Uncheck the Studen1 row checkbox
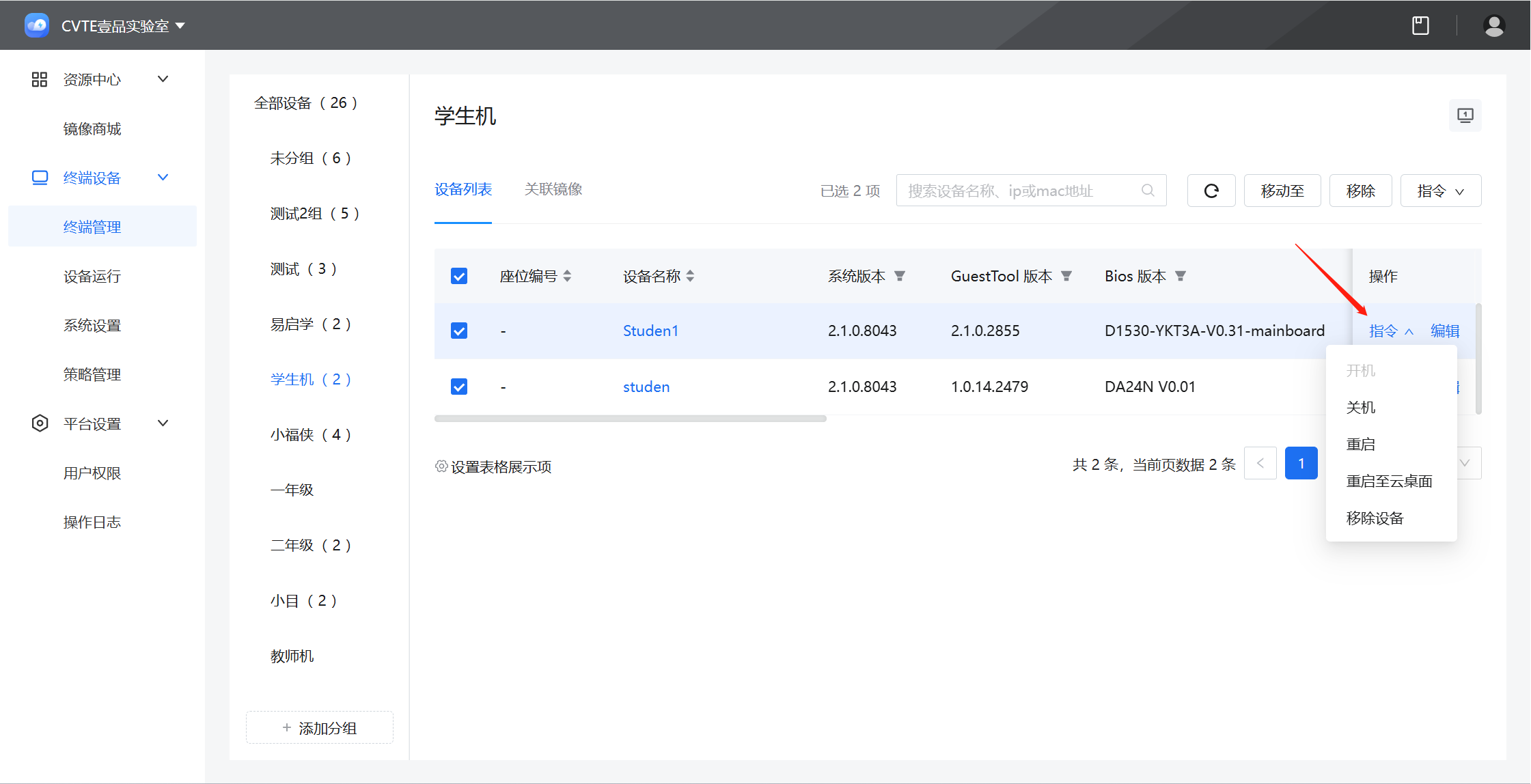The width and height of the screenshot is (1531, 784). click(459, 331)
